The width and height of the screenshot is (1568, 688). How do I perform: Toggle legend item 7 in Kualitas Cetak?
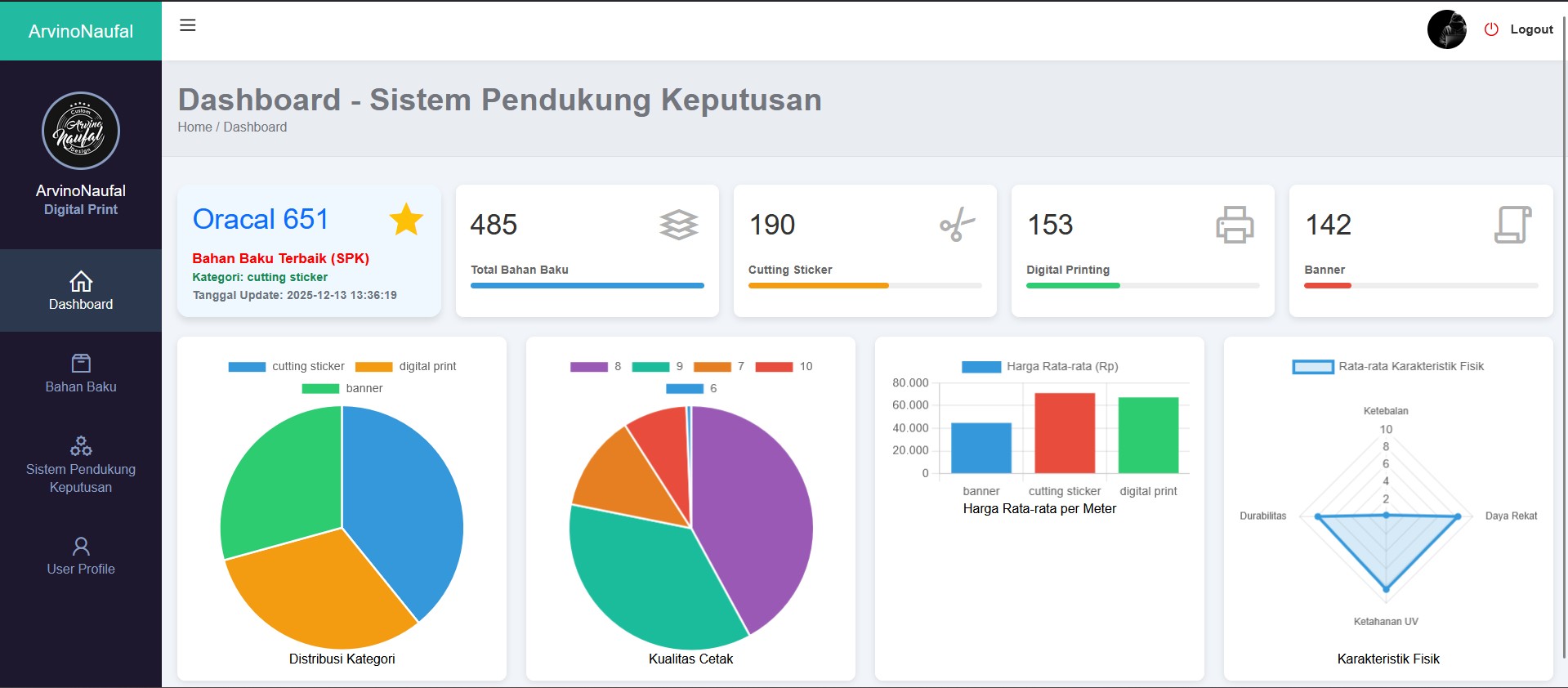point(719,366)
